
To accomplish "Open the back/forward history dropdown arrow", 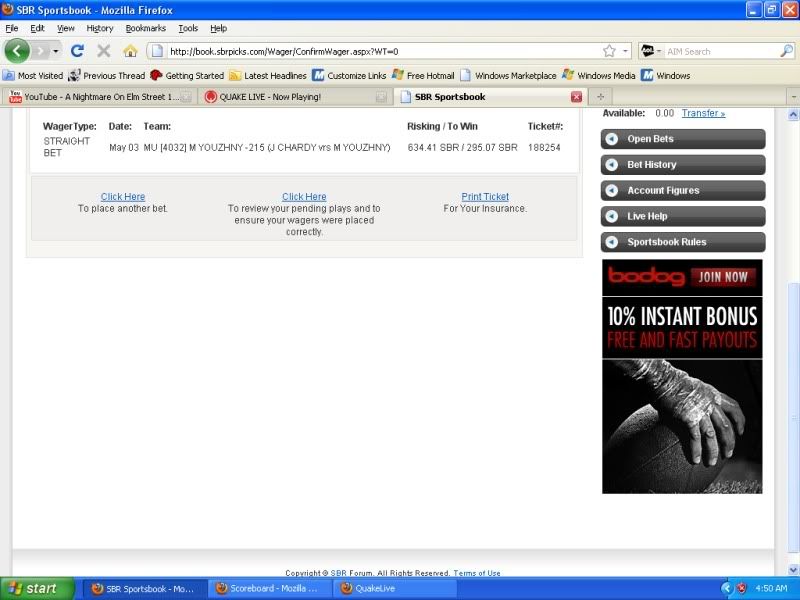I will [56, 51].
